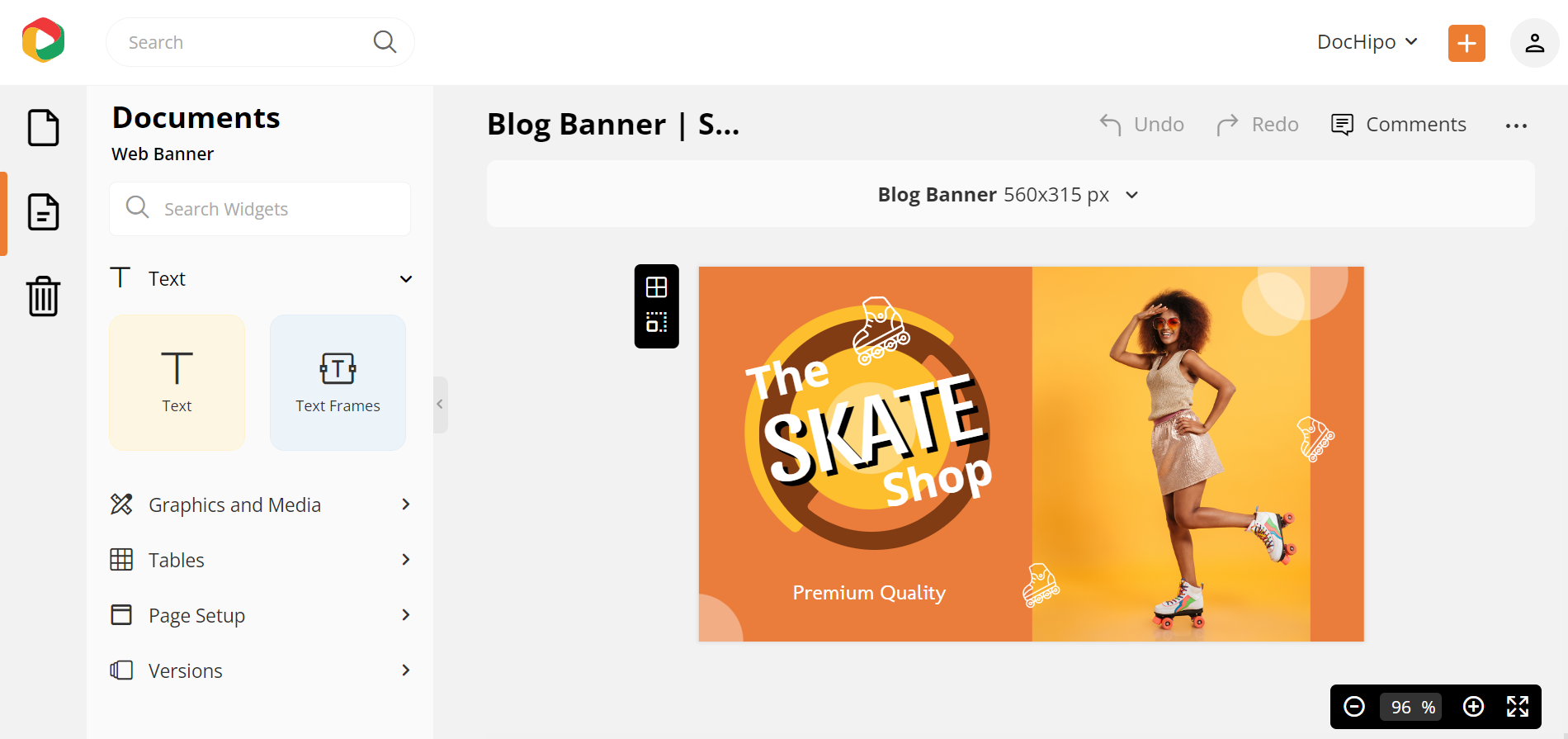Click the Redo button
The height and width of the screenshot is (739, 1568).
1257,124
